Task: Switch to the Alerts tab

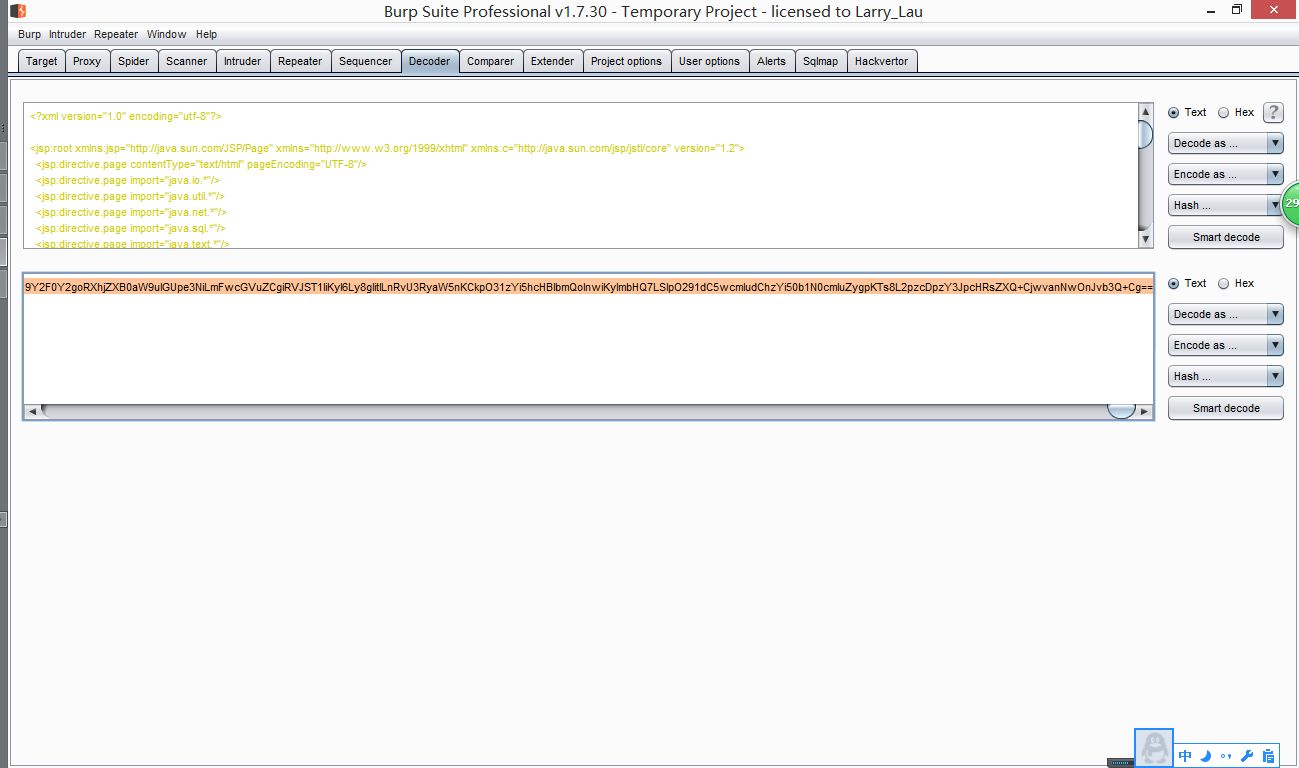Action: coord(772,61)
